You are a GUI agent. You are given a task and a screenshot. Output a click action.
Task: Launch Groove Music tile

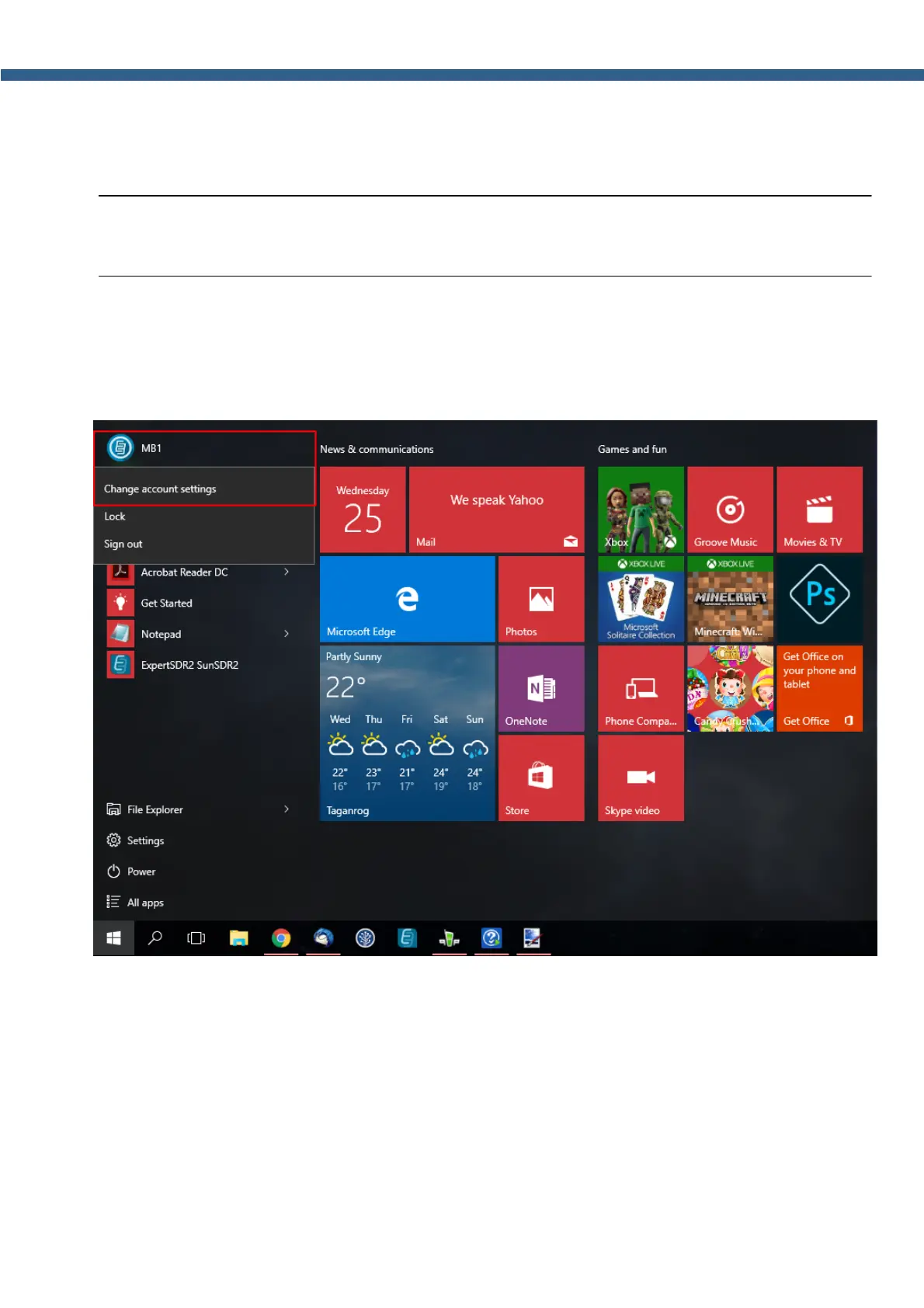(730, 510)
